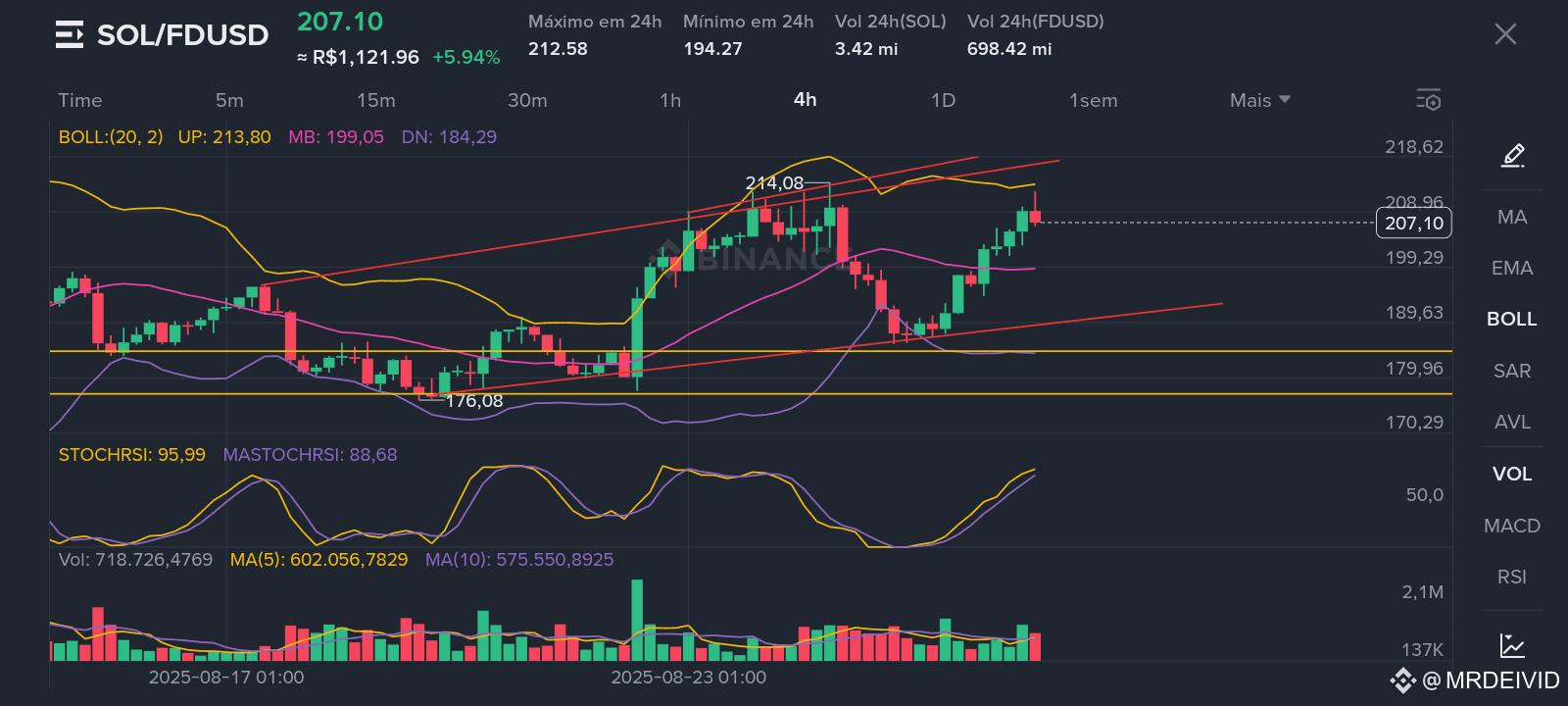The image size is (1568, 706).
Task: Click the 189,63 price axis label
Action: 1414,313
